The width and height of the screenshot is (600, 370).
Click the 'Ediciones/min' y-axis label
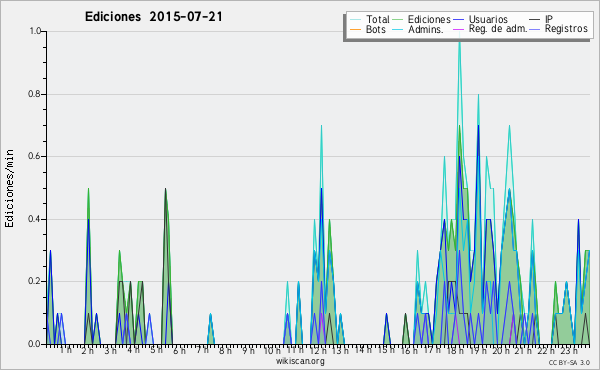[9, 188]
